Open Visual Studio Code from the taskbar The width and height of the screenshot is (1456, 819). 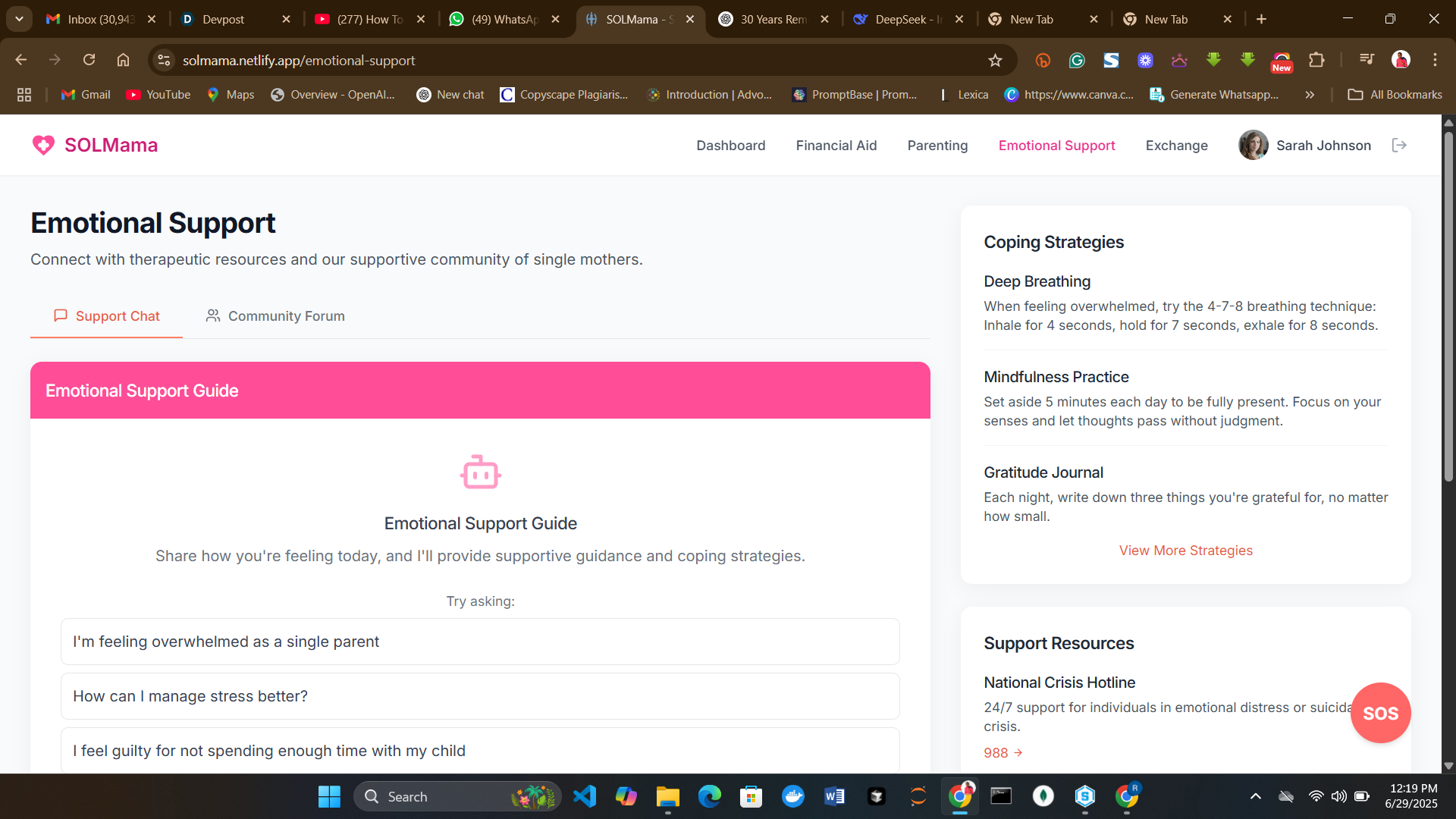point(585,796)
